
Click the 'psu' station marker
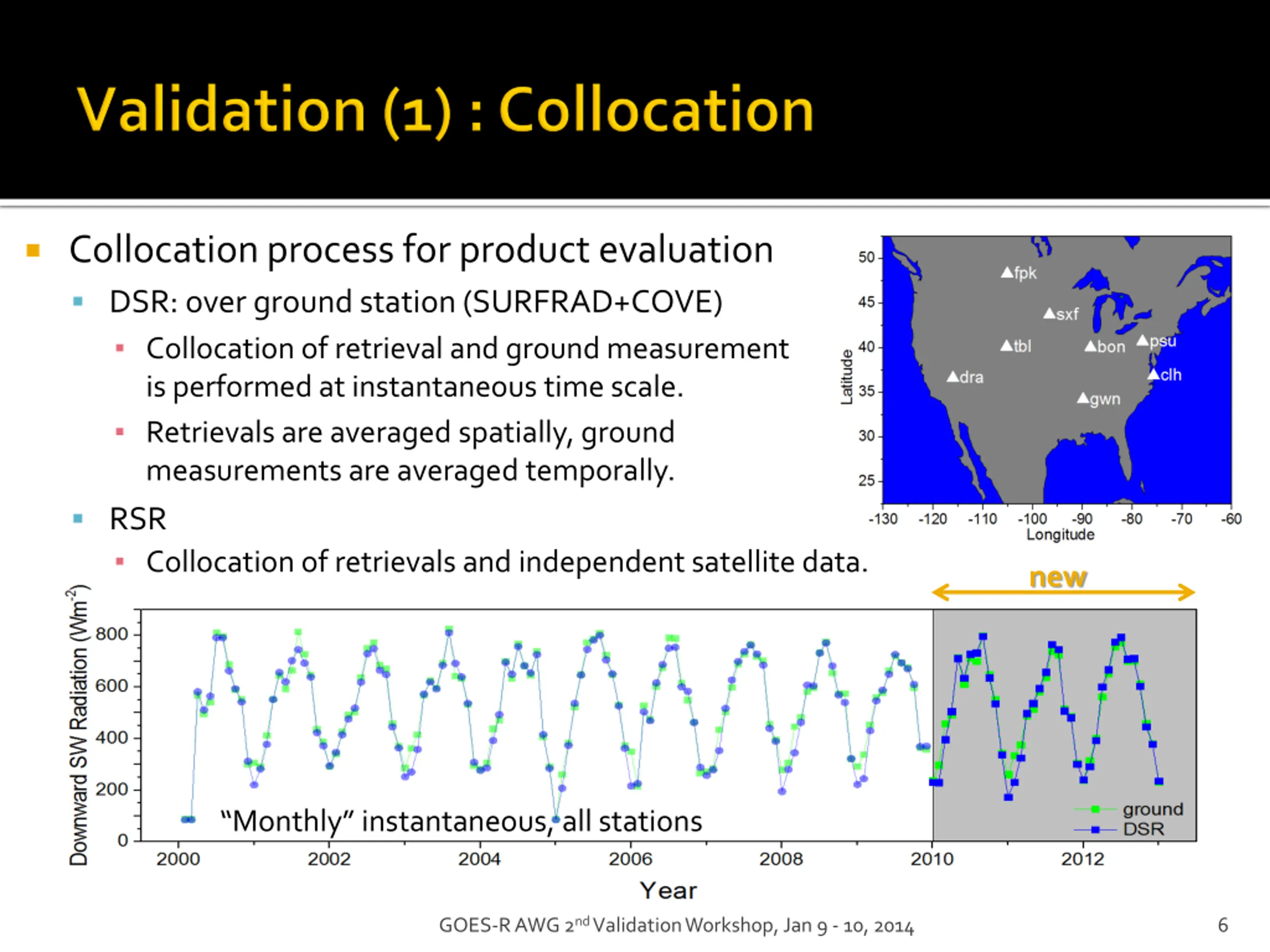point(1143,341)
